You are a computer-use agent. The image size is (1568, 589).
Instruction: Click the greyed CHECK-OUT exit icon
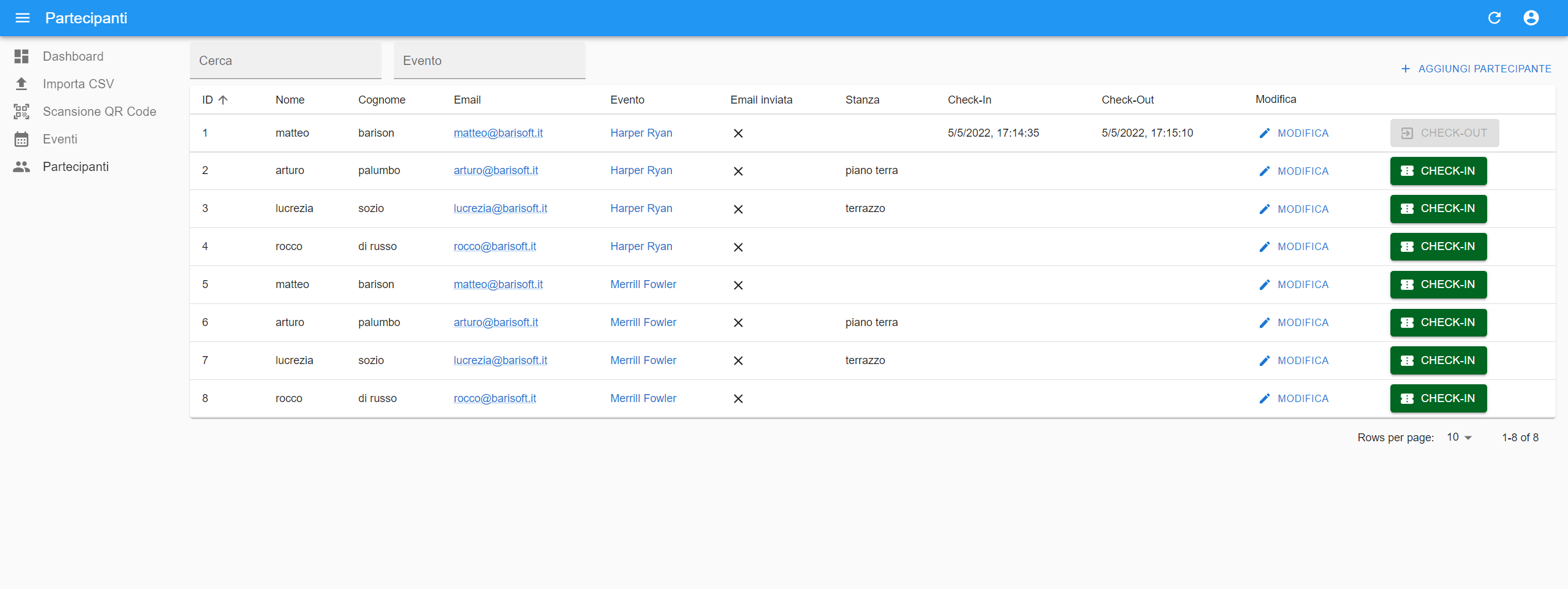coord(1407,133)
